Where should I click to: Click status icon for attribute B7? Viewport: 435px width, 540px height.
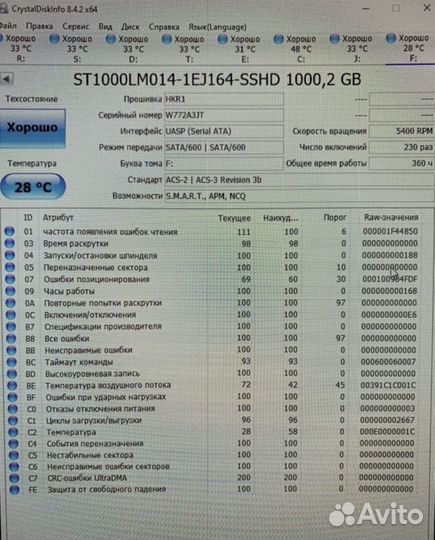(x=11, y=326)
